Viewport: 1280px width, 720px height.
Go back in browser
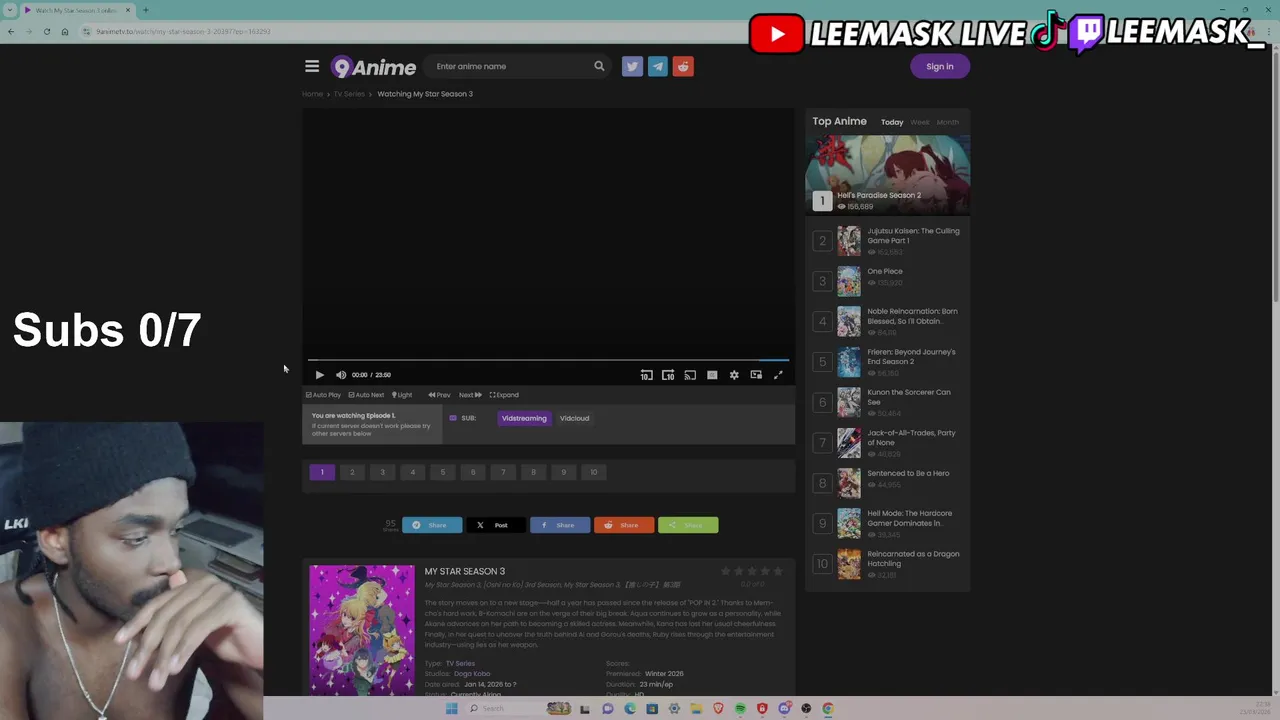[x=10, y=32]
